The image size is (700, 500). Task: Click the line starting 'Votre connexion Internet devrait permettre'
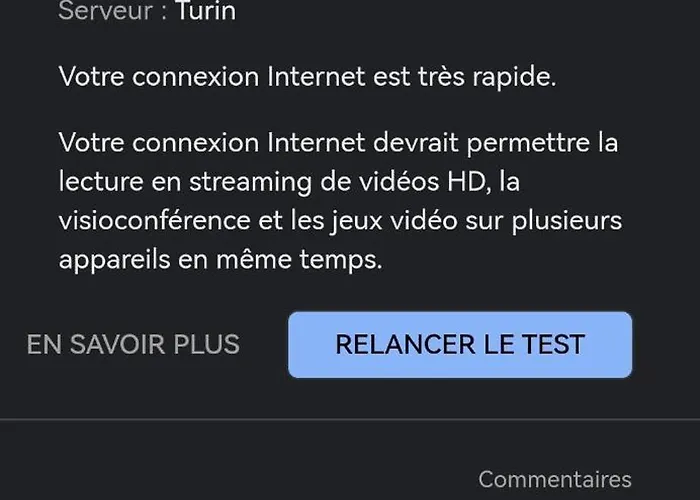tap(338, 143)
